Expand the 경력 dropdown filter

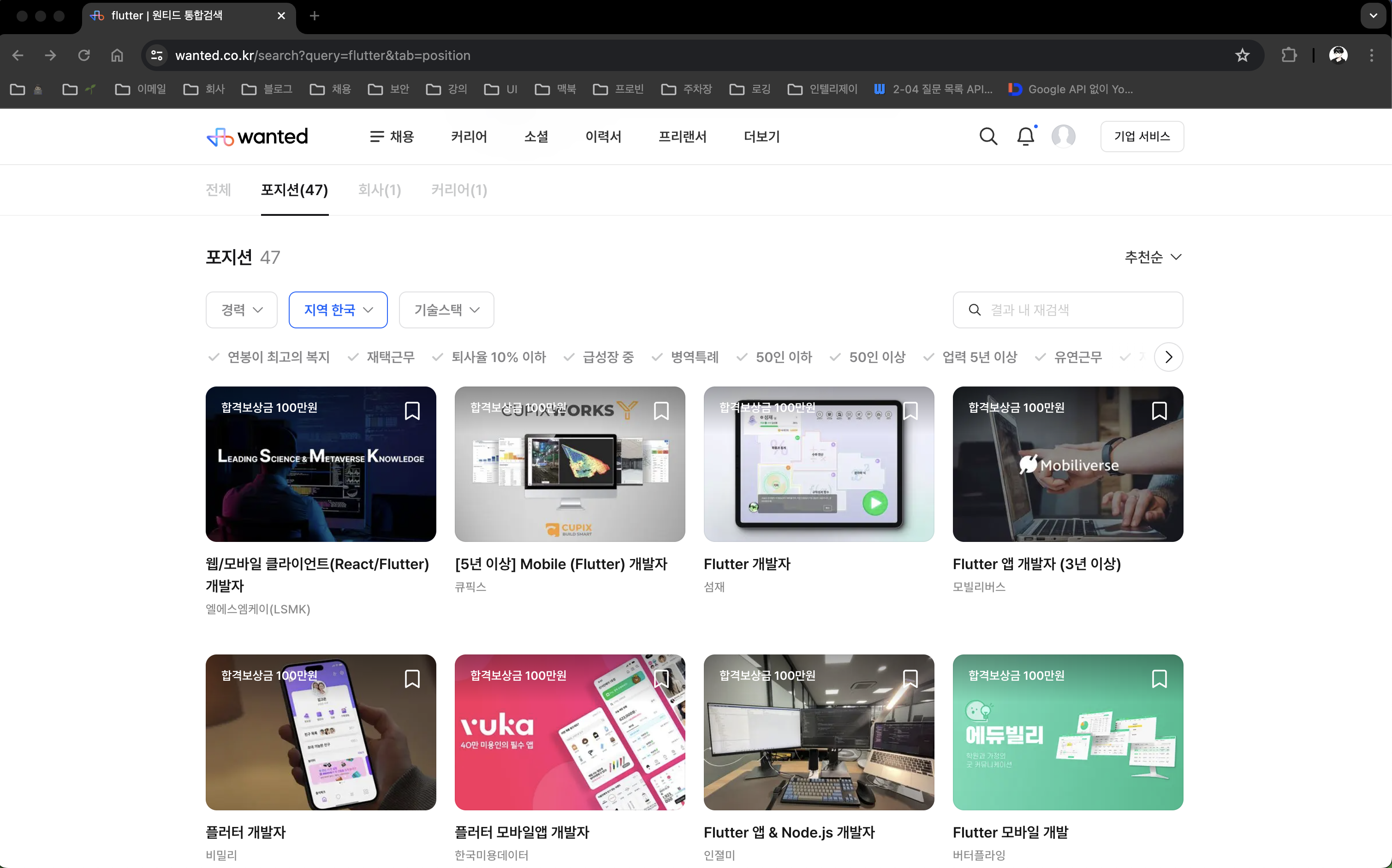point(242,310)
